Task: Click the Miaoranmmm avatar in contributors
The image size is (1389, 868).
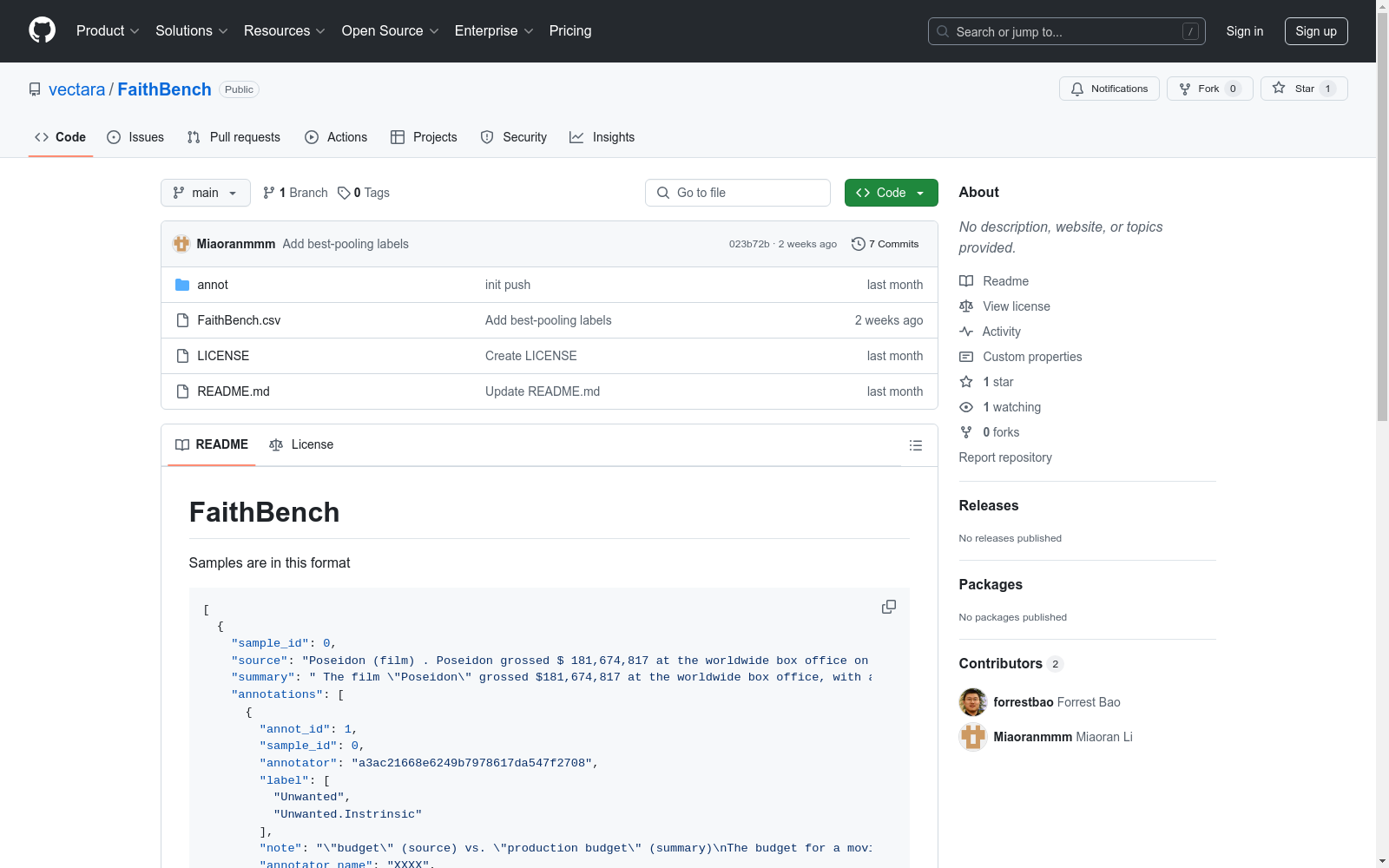Action: click(972, 737)
